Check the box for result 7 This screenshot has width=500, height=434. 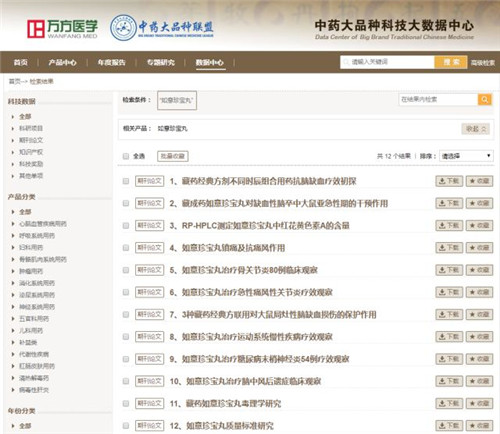coord(126,314)
